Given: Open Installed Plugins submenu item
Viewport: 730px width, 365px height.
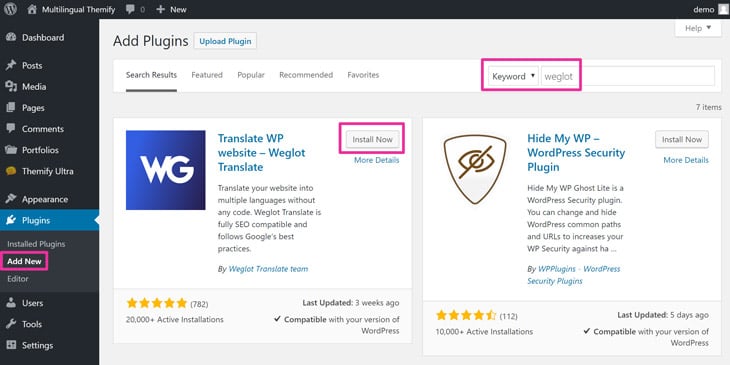Looking at the screenshot, I should coord(36,244).
